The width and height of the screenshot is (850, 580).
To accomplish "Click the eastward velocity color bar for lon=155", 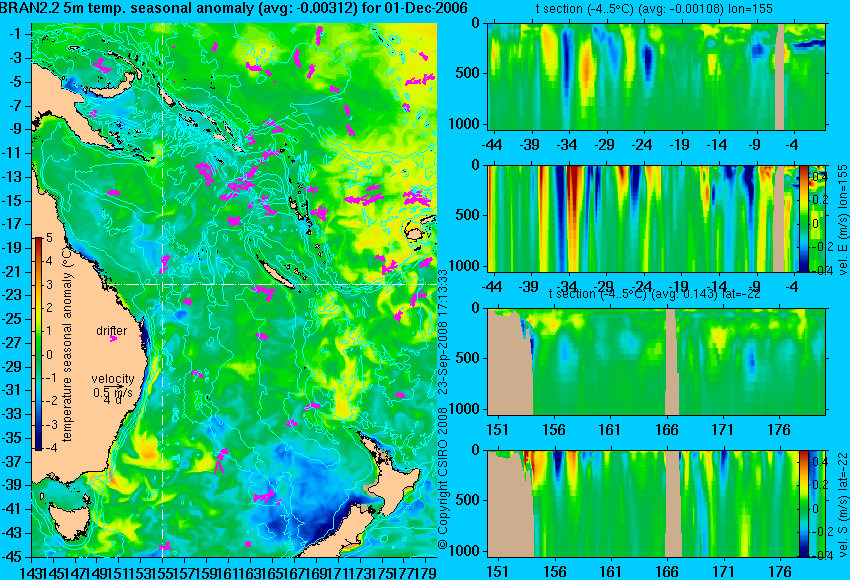I will (803, 218).
